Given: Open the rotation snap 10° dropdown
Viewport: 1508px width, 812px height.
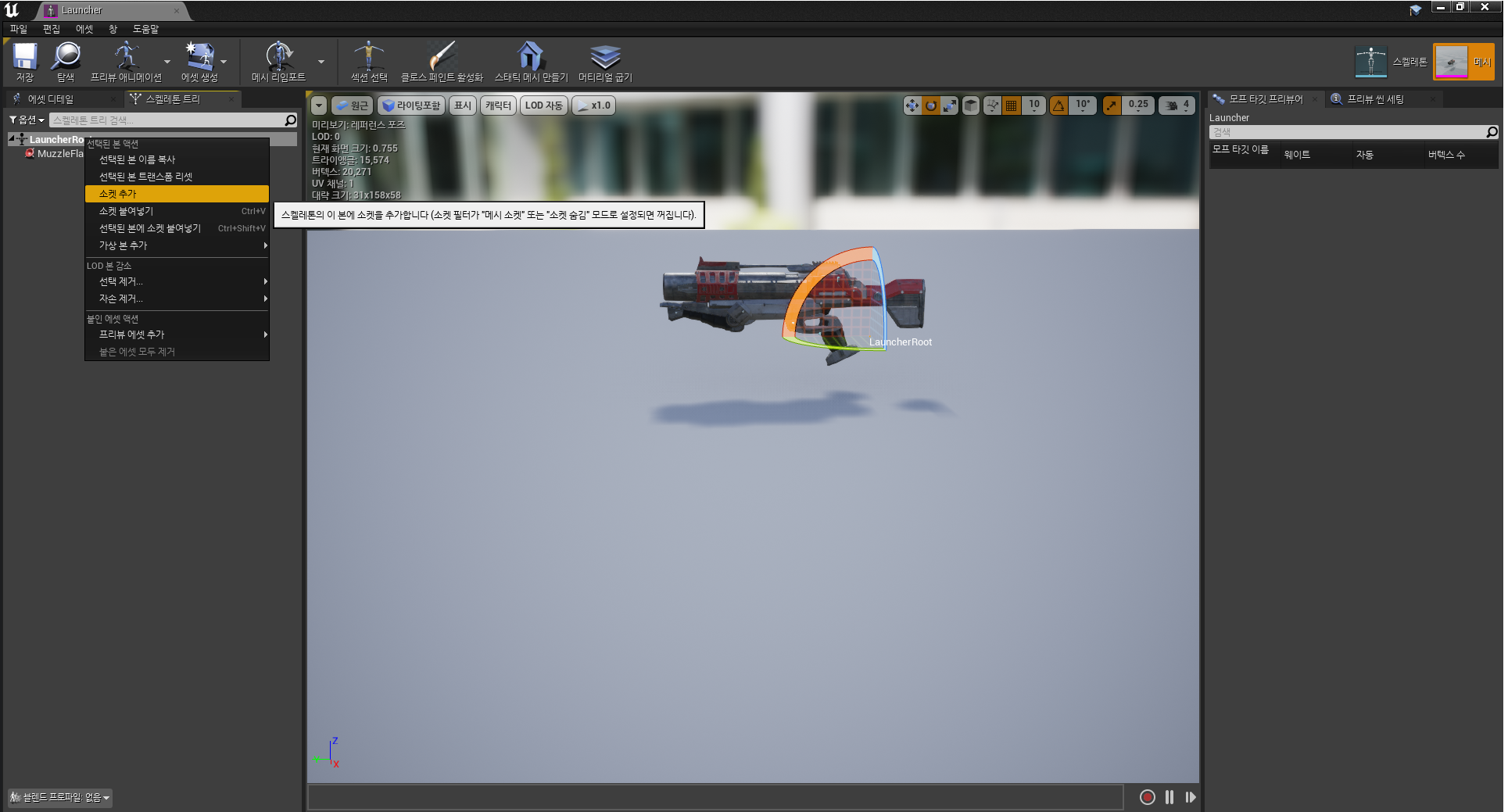Looking at the screenshot, I should click(1082, 106).
